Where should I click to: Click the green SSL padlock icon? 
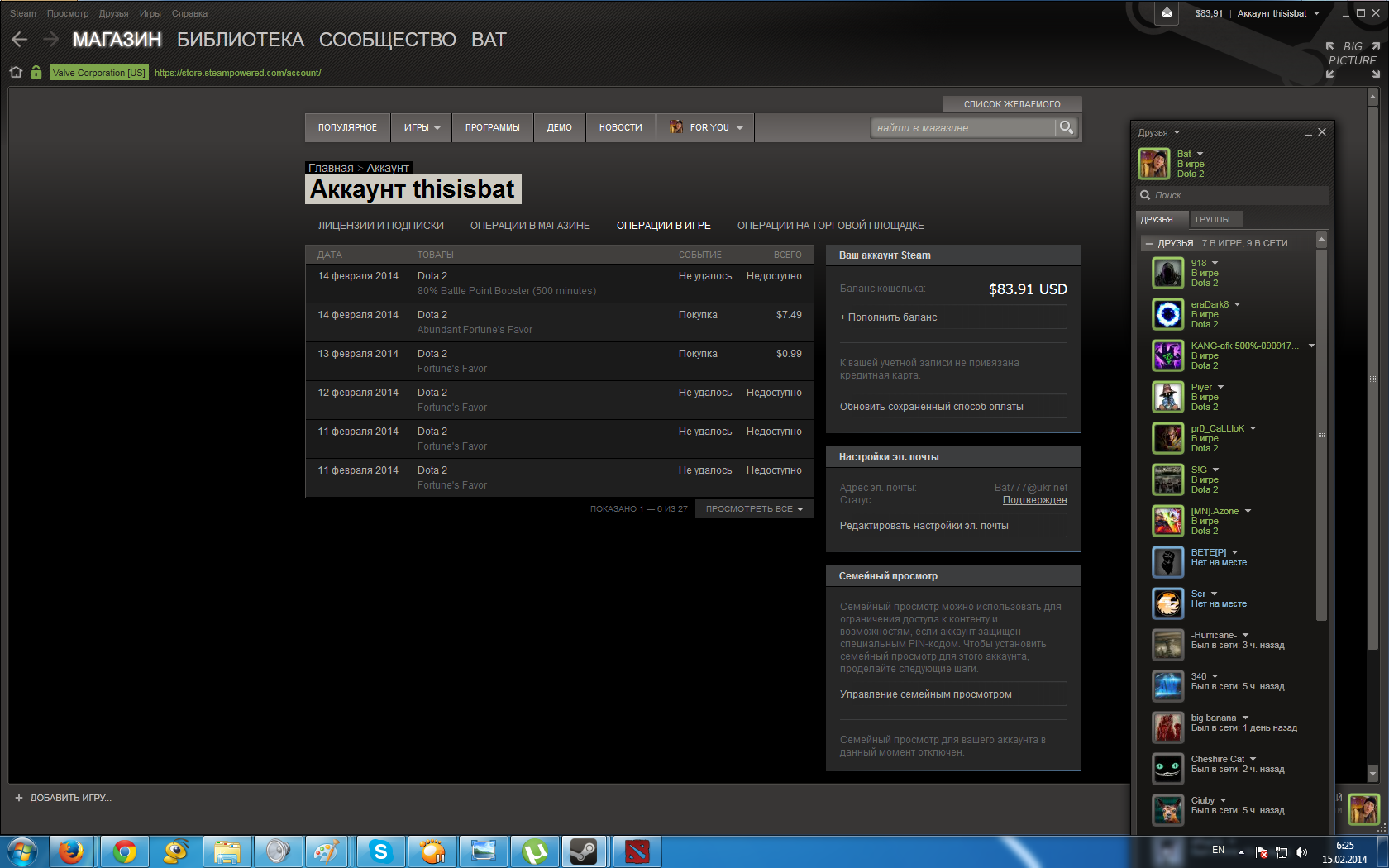pos(36,72)
